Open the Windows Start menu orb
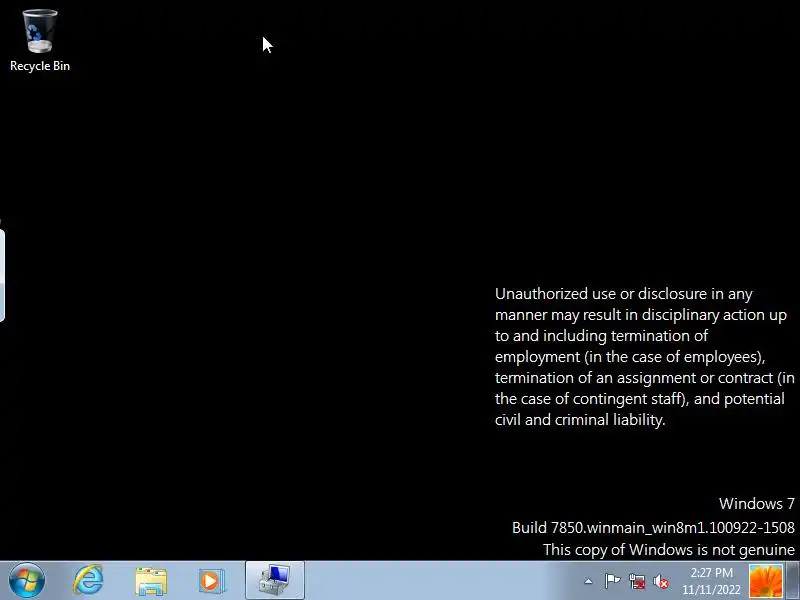 27,581
